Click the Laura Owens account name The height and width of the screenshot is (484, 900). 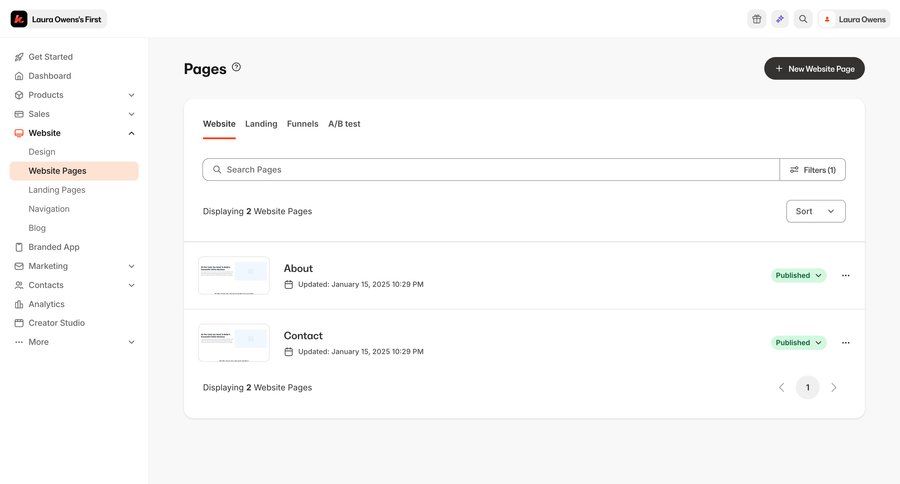click(862, 19)
